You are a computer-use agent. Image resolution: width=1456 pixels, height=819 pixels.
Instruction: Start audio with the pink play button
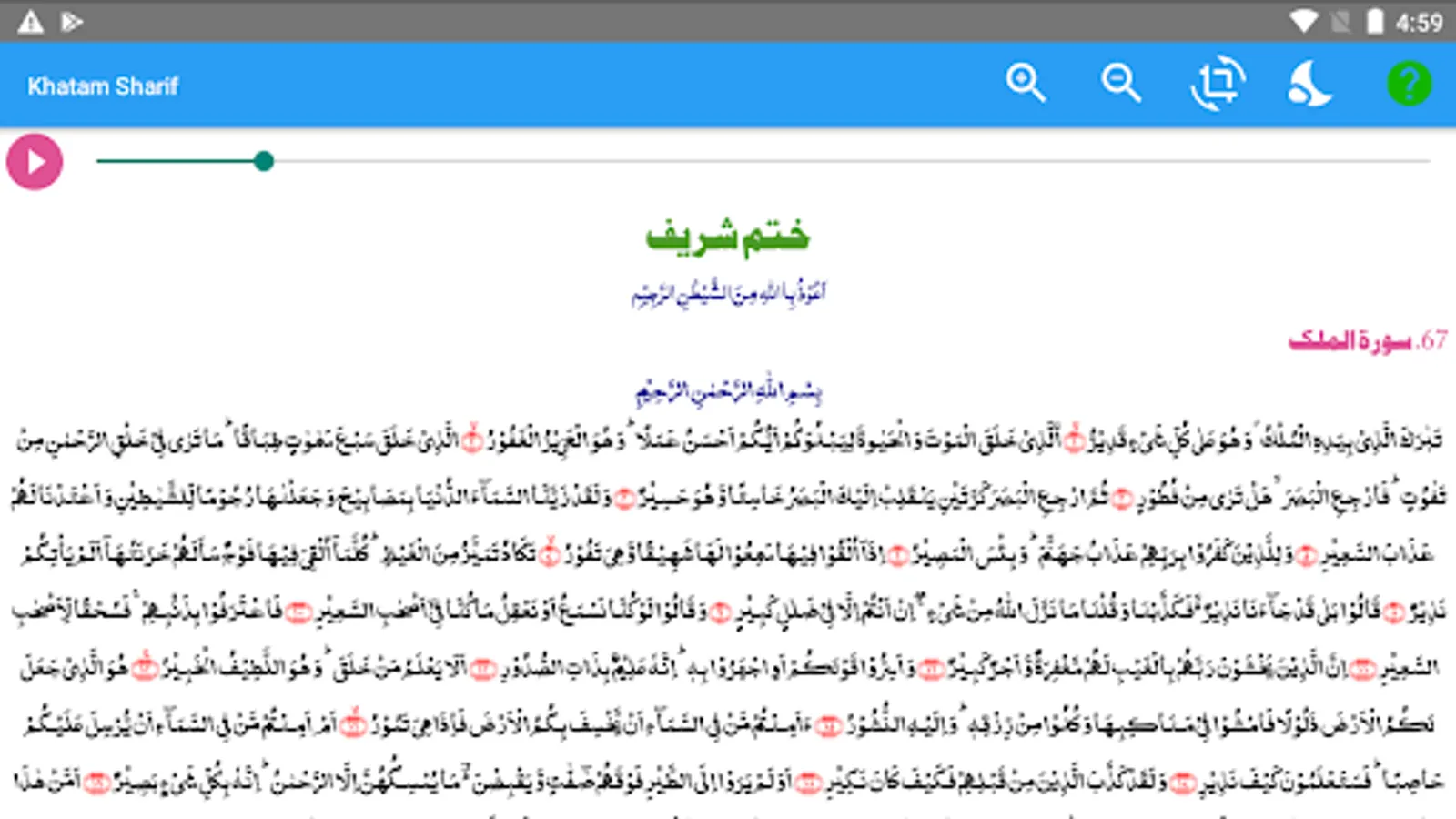(35, 162)
